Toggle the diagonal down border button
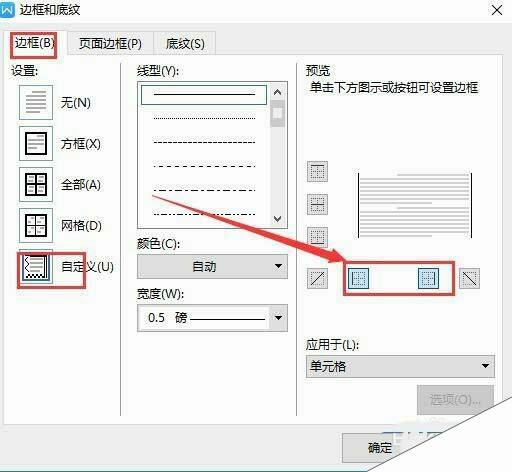The height and width of the screenshot is (472, 512). coord(470,278)
